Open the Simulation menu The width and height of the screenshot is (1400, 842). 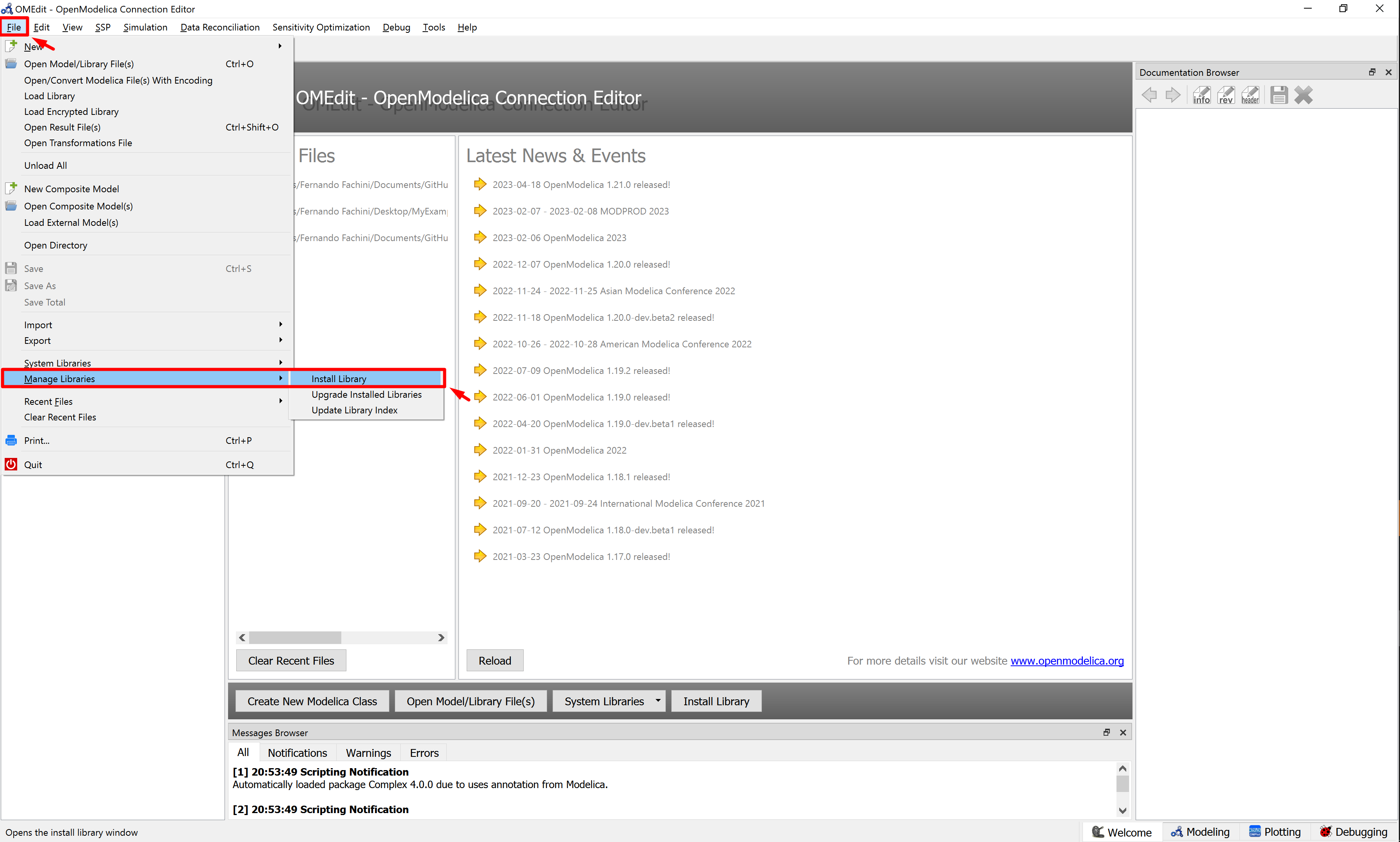coord(145,27)
